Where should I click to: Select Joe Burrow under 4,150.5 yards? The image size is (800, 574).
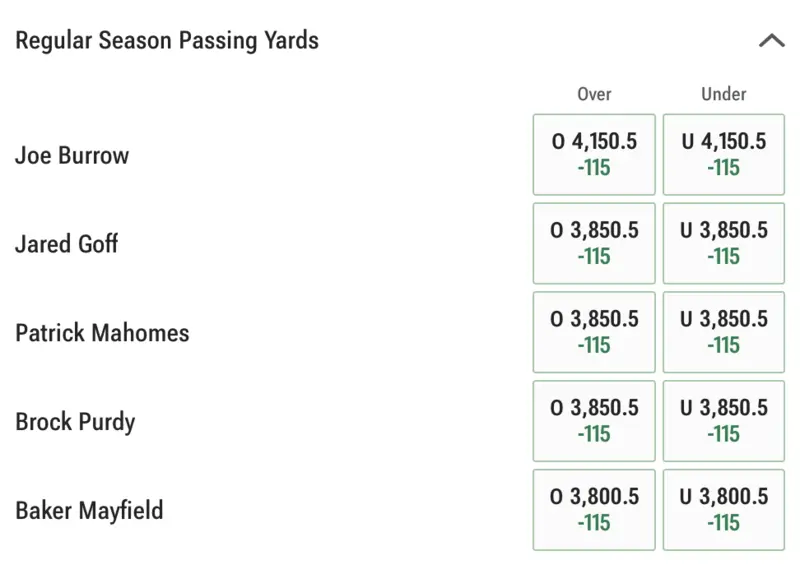[x=723, y=154]
